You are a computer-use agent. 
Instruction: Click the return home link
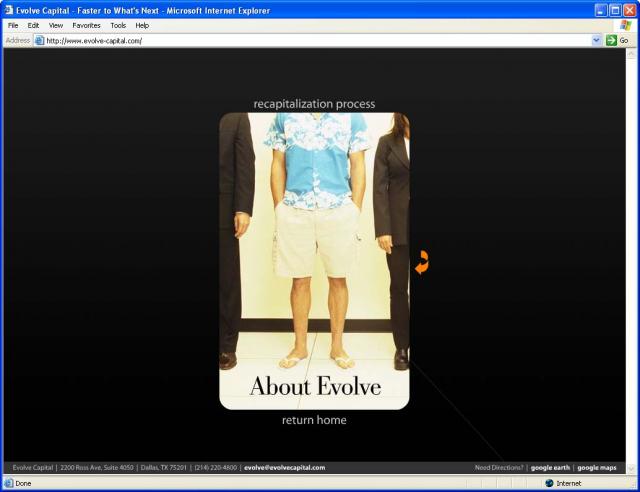(314, 420)
